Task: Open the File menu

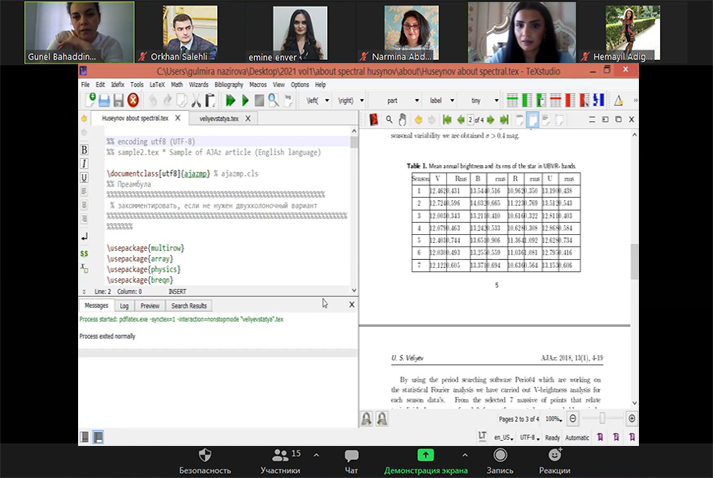Action: 85,85
